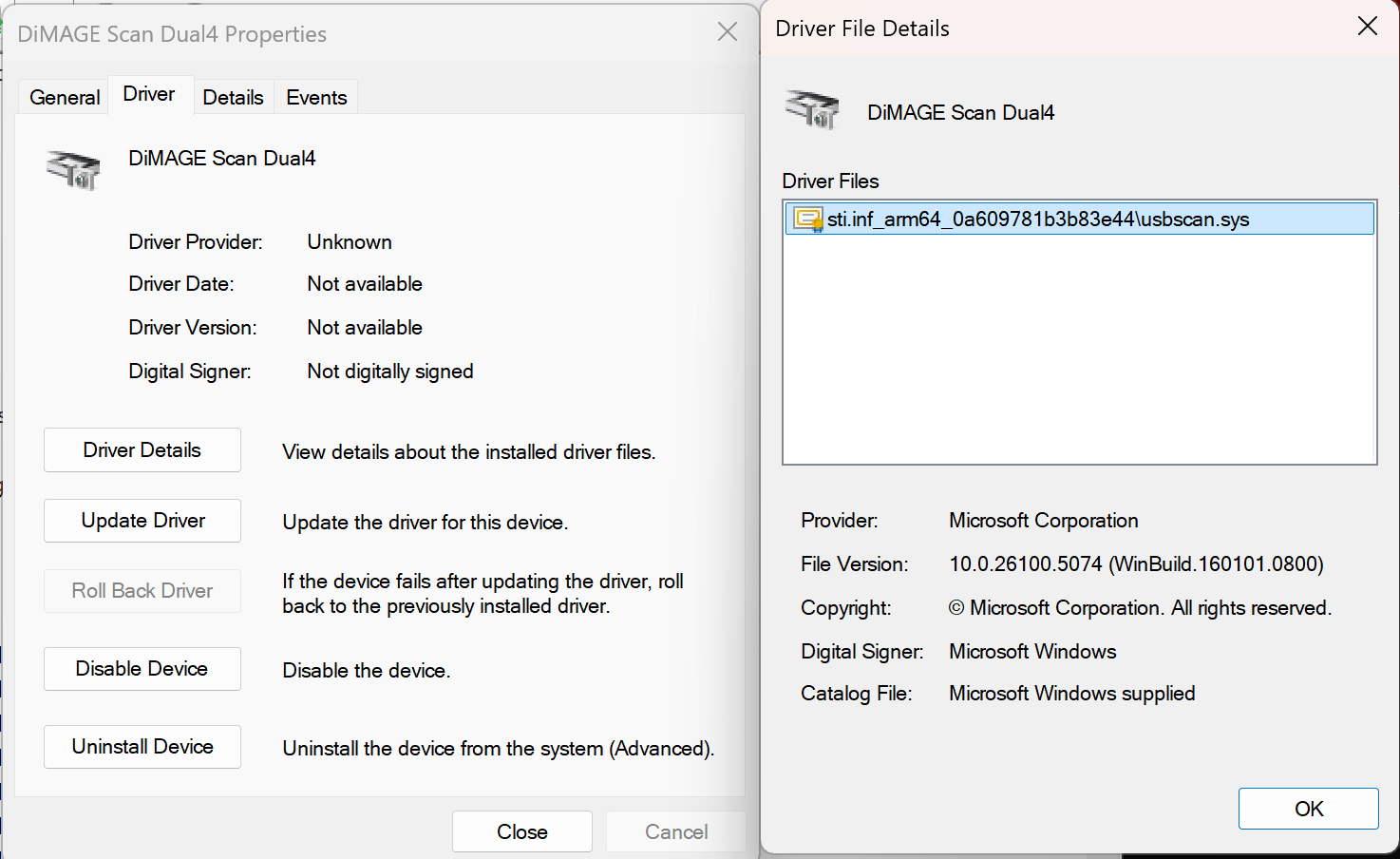
Task: Click certificate icon beside usbscan.sys file
Action: 808,220
